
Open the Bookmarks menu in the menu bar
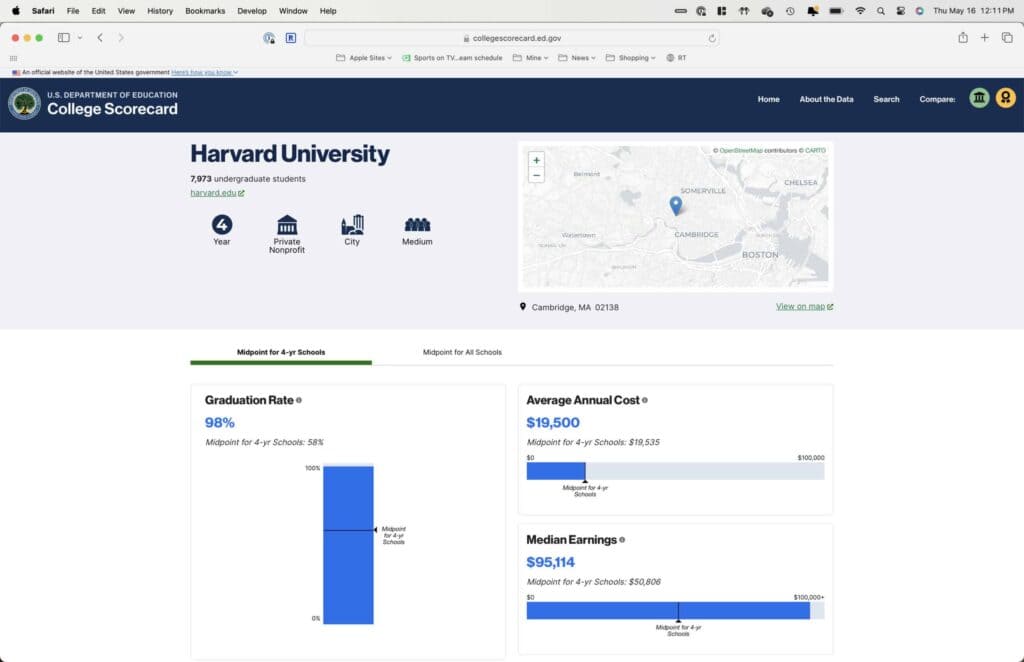[204, 11]
